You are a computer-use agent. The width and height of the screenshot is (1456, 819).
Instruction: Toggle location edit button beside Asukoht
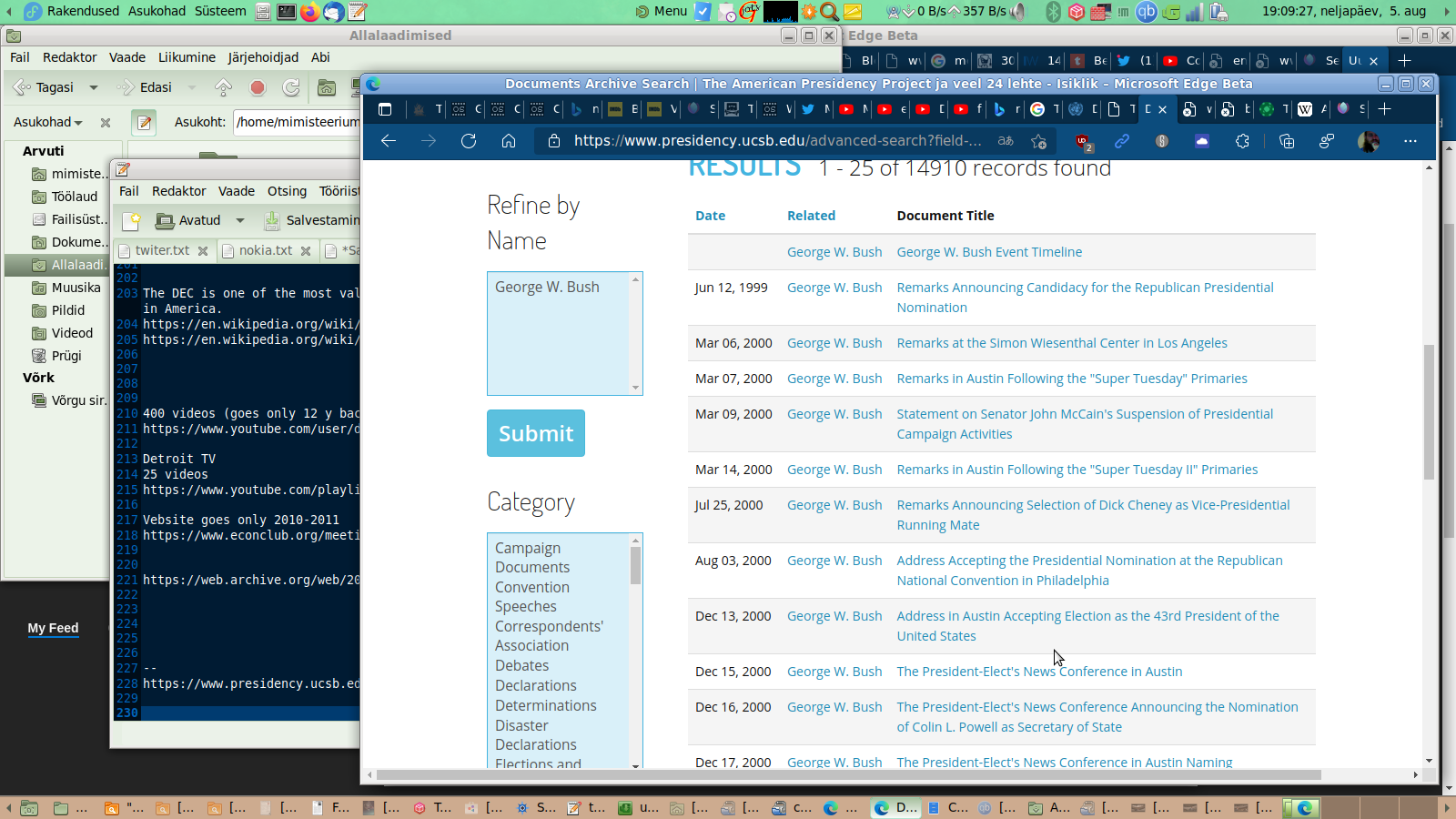[x=144, y=122]
